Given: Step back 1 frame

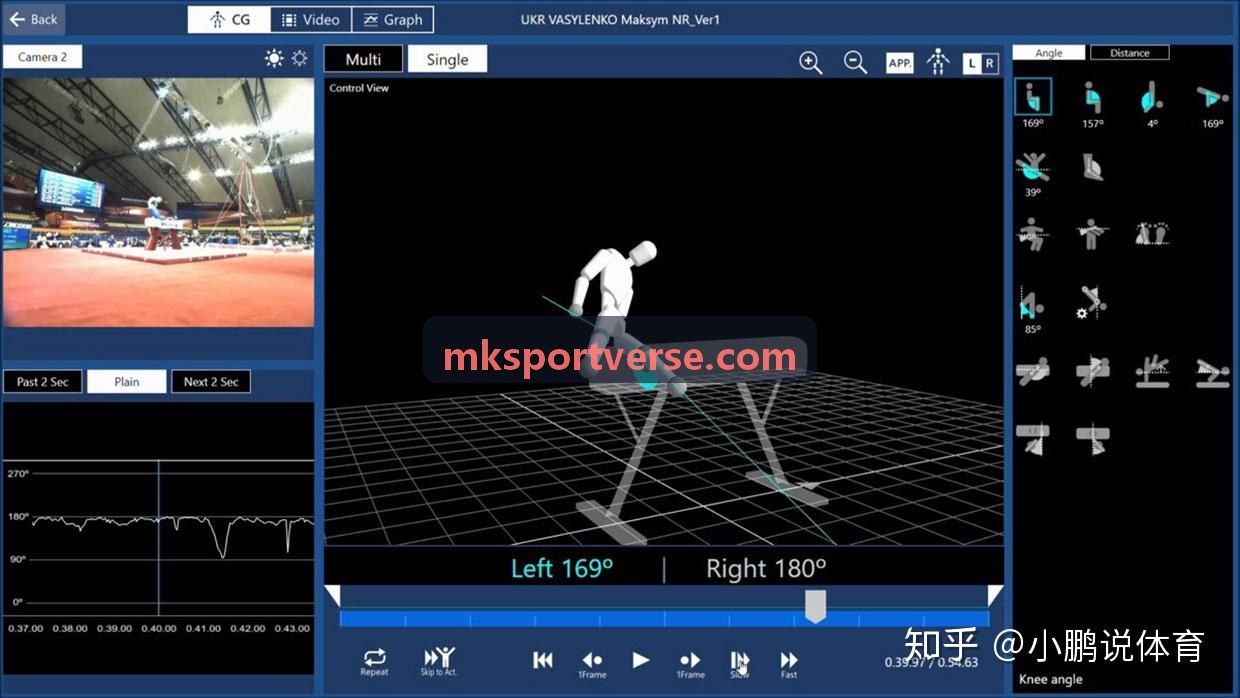Looking at the screenshot, I should pos(592,663).
